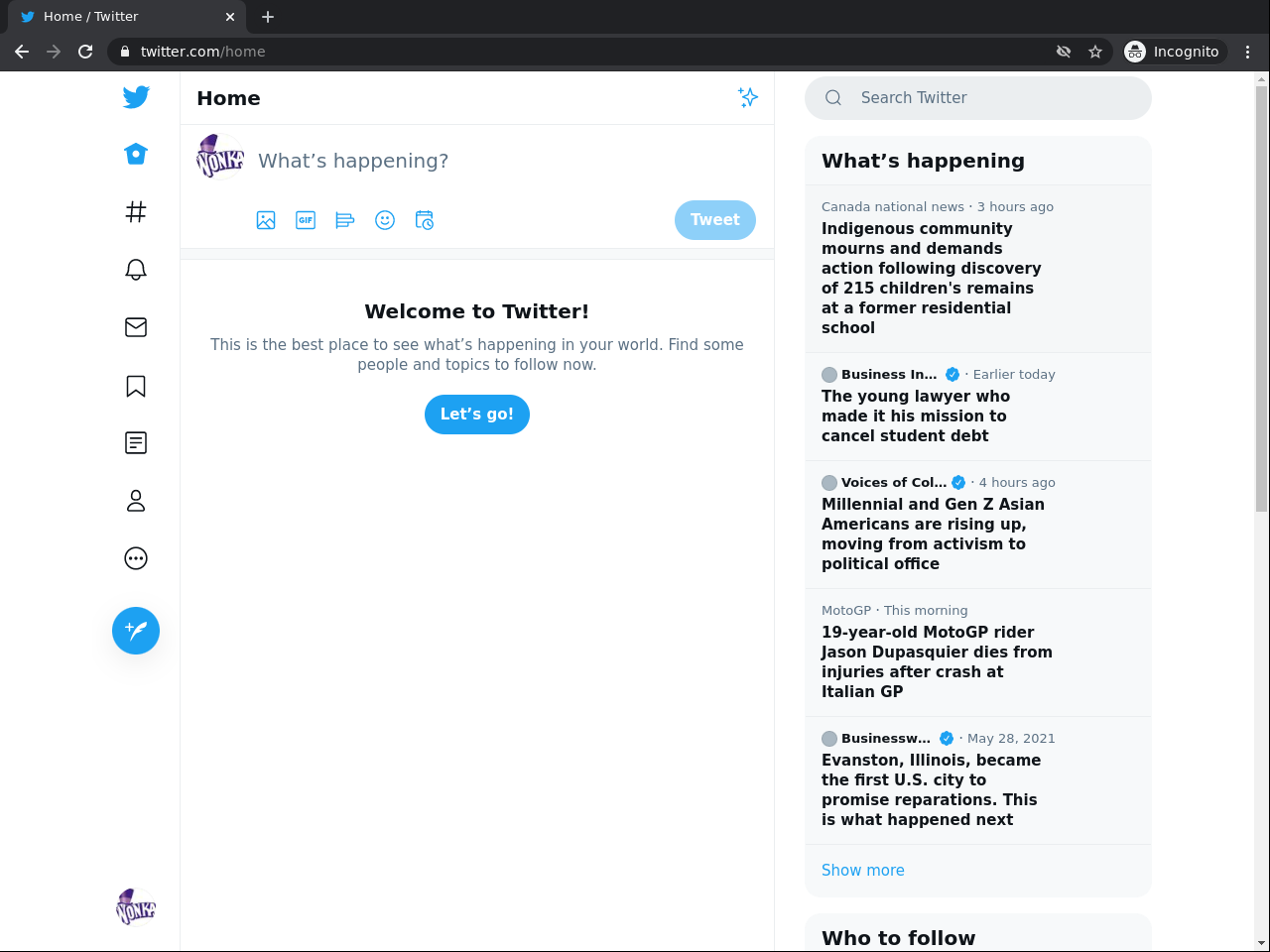Open Explore using the hashtag icon
Image resolution: width=1270 pixels, height=952 pixels.
coord(136,211)
